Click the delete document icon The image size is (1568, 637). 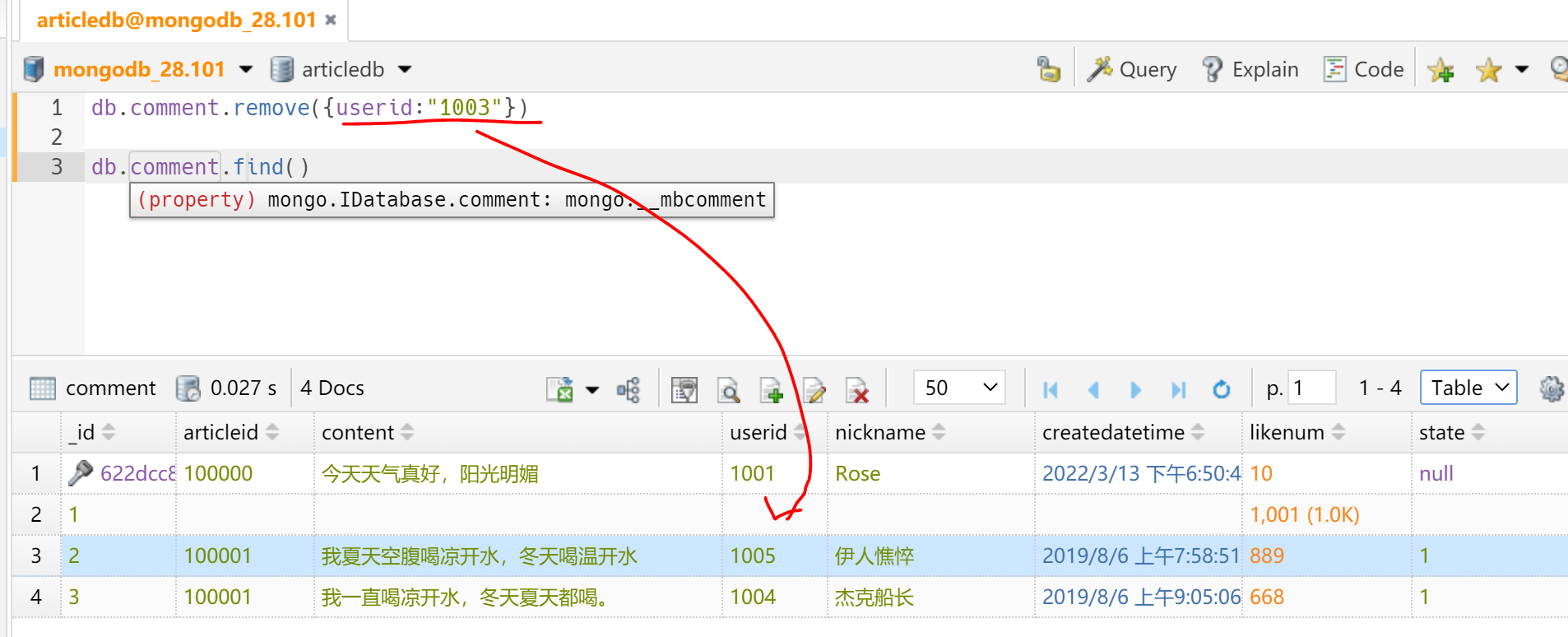click(x=856, y=389)
